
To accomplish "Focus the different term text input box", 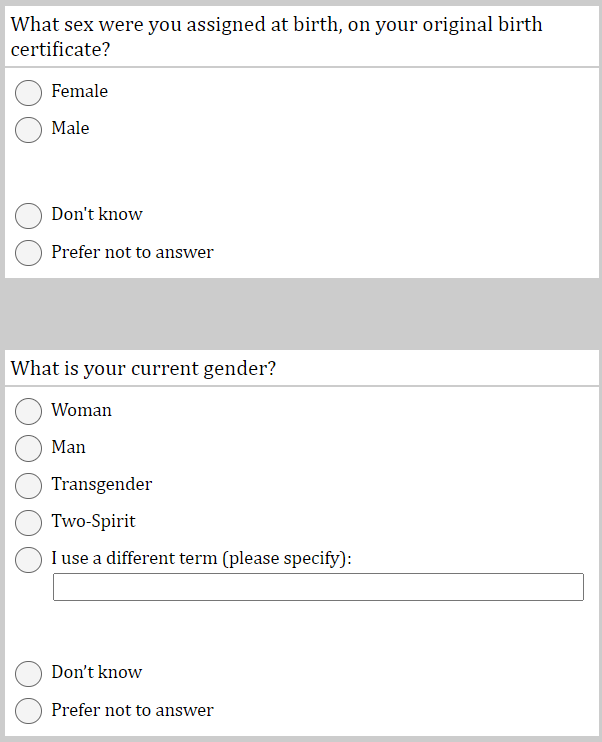I will tap(318, 587).
